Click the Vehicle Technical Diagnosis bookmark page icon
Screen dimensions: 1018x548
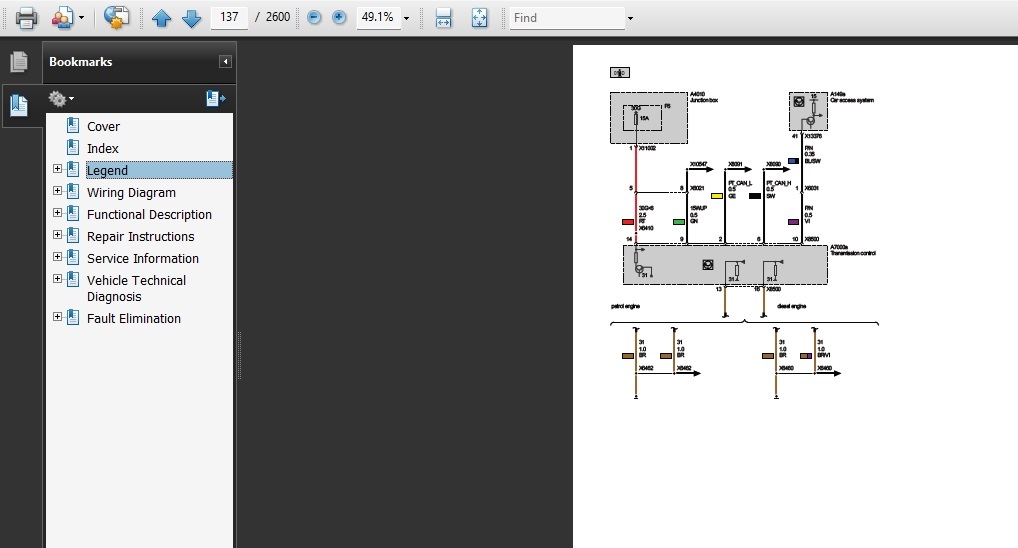(x=73, y=279)
